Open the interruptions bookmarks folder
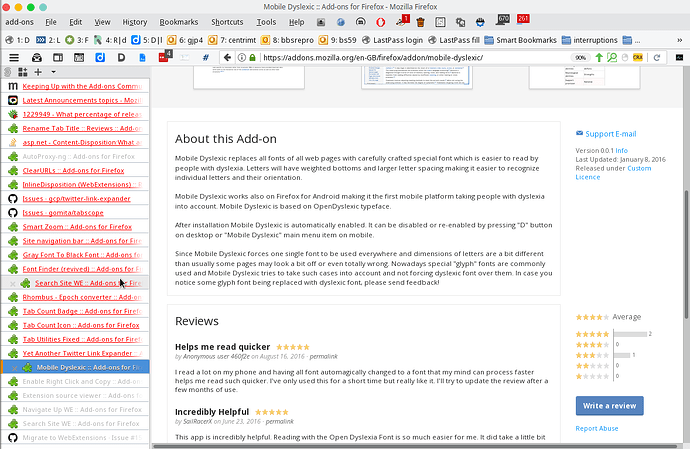 tap(590, 40)
